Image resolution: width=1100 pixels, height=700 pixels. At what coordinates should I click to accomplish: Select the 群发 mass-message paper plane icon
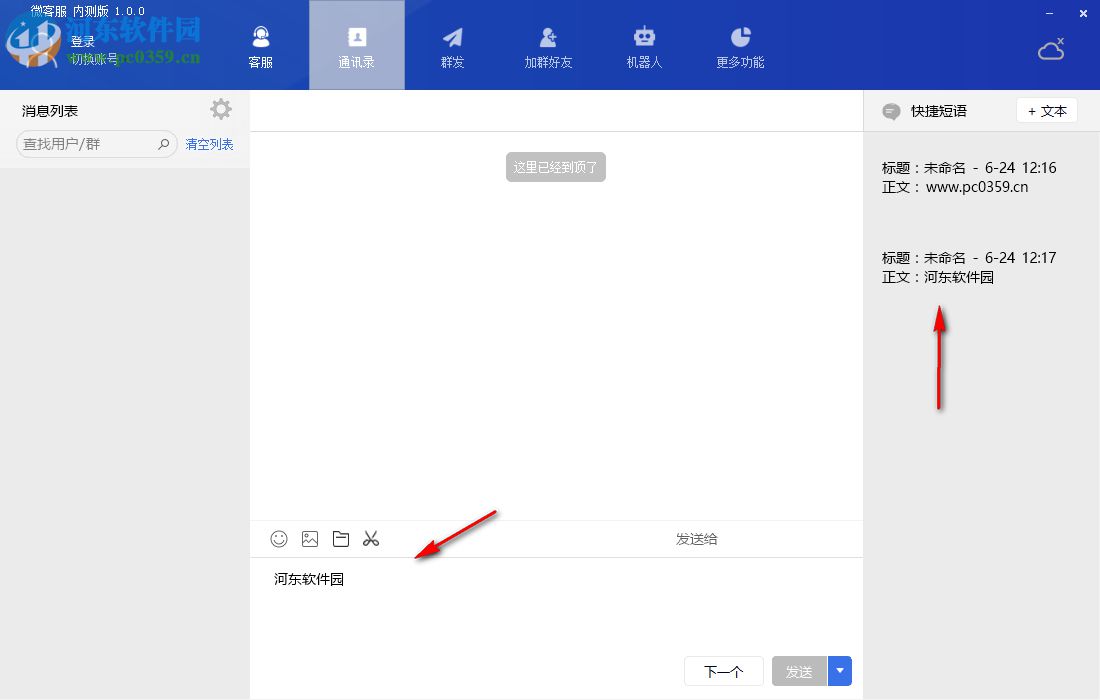[x=452, y=45]
